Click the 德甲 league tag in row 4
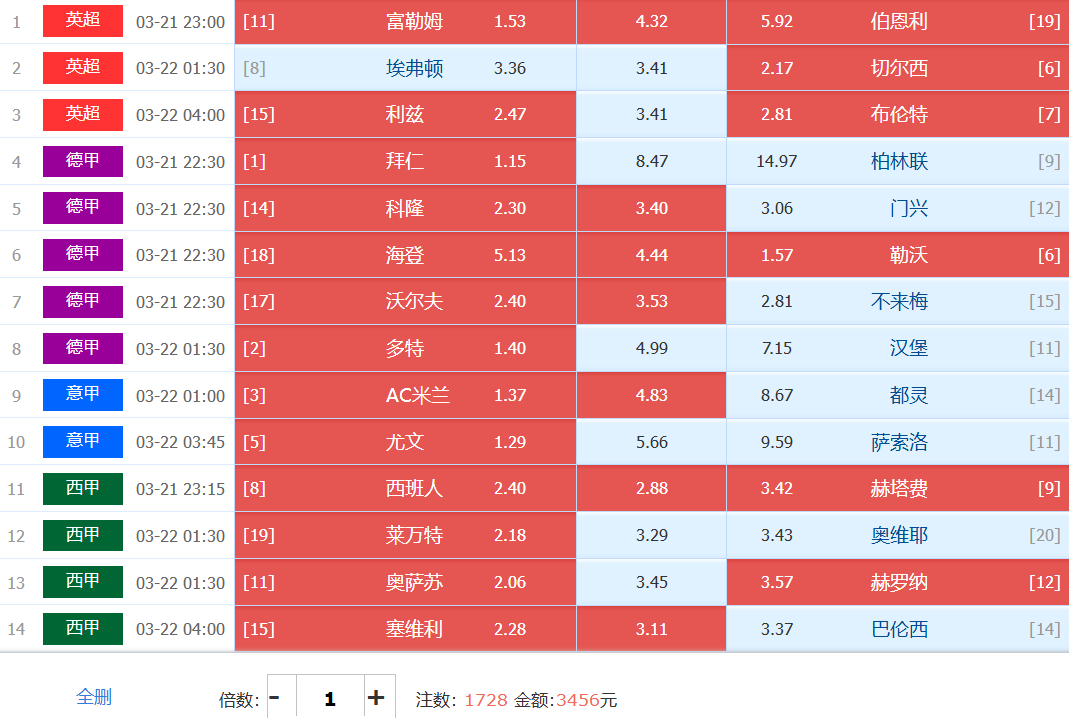 (x=83, y=161)
